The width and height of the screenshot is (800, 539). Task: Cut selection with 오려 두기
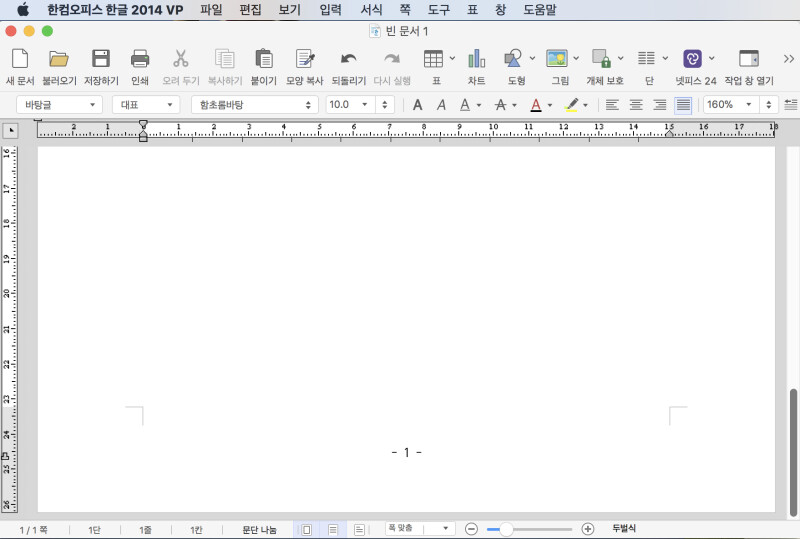(181, 66)
